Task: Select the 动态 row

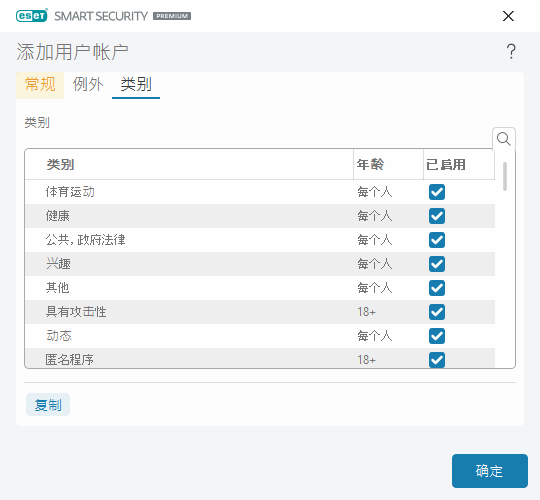Action: point(260,336)
